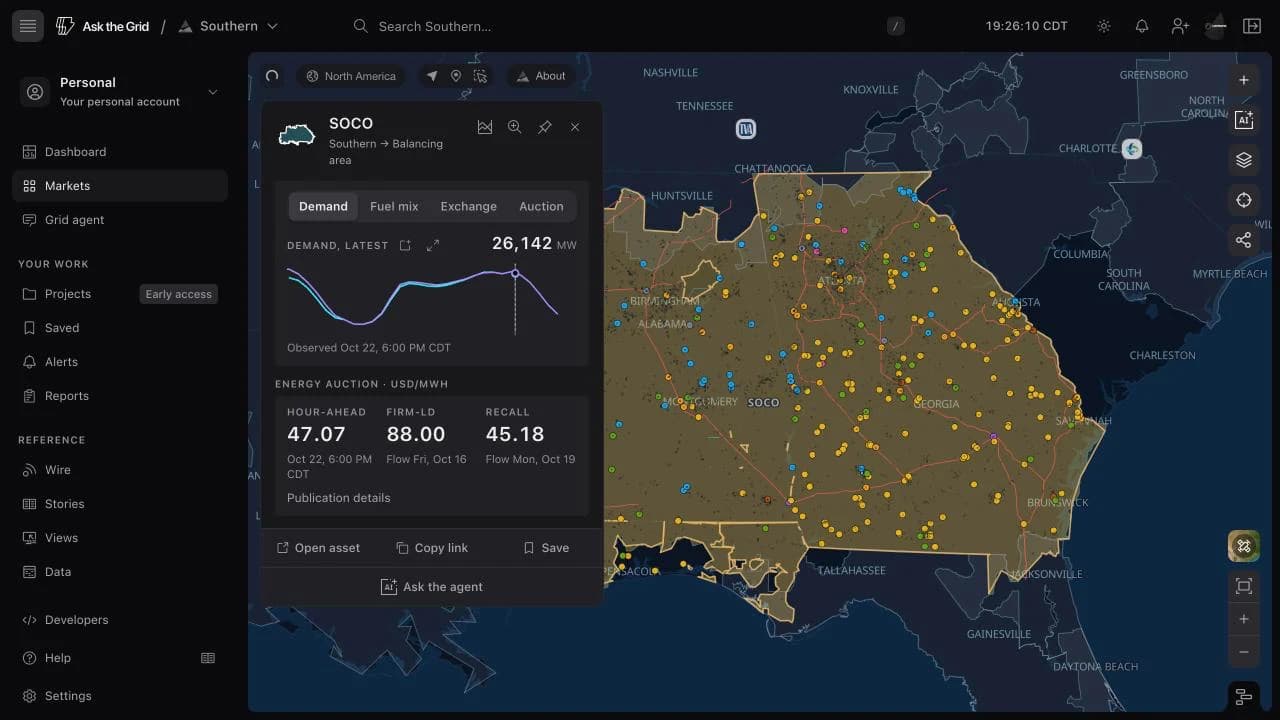The width and height of the screenshot is (1280, 720).
Task: Open the Auction tab
Action: pyautogui.click(x=541, y=206)
